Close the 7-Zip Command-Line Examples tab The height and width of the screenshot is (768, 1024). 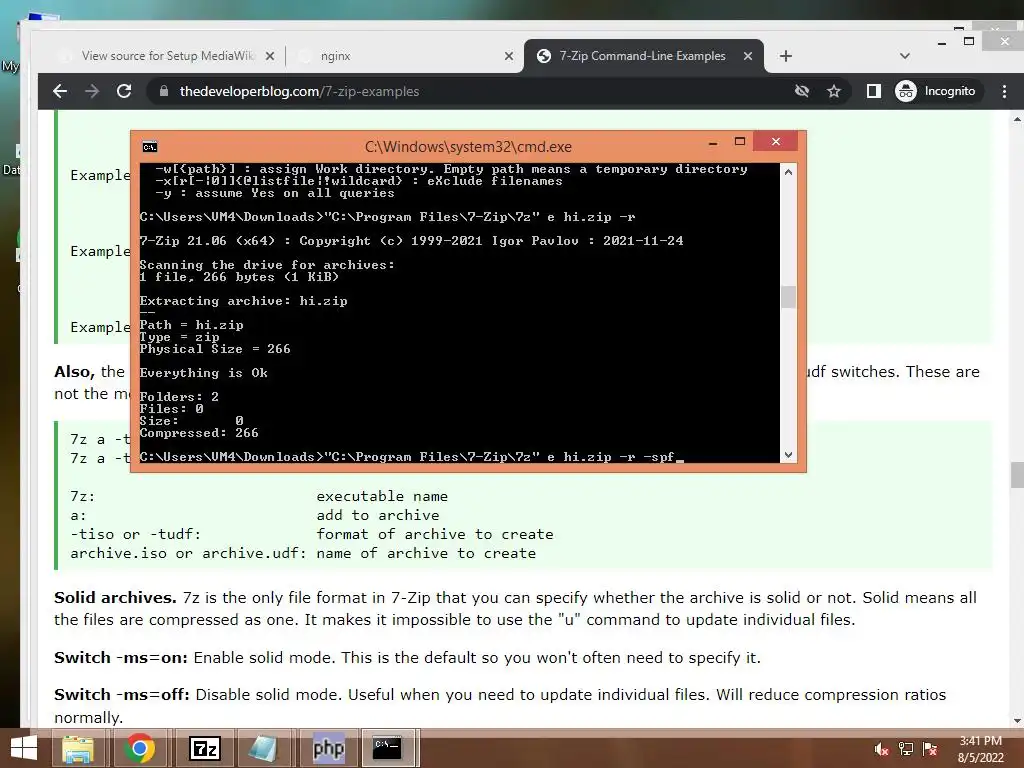(748, 56)
